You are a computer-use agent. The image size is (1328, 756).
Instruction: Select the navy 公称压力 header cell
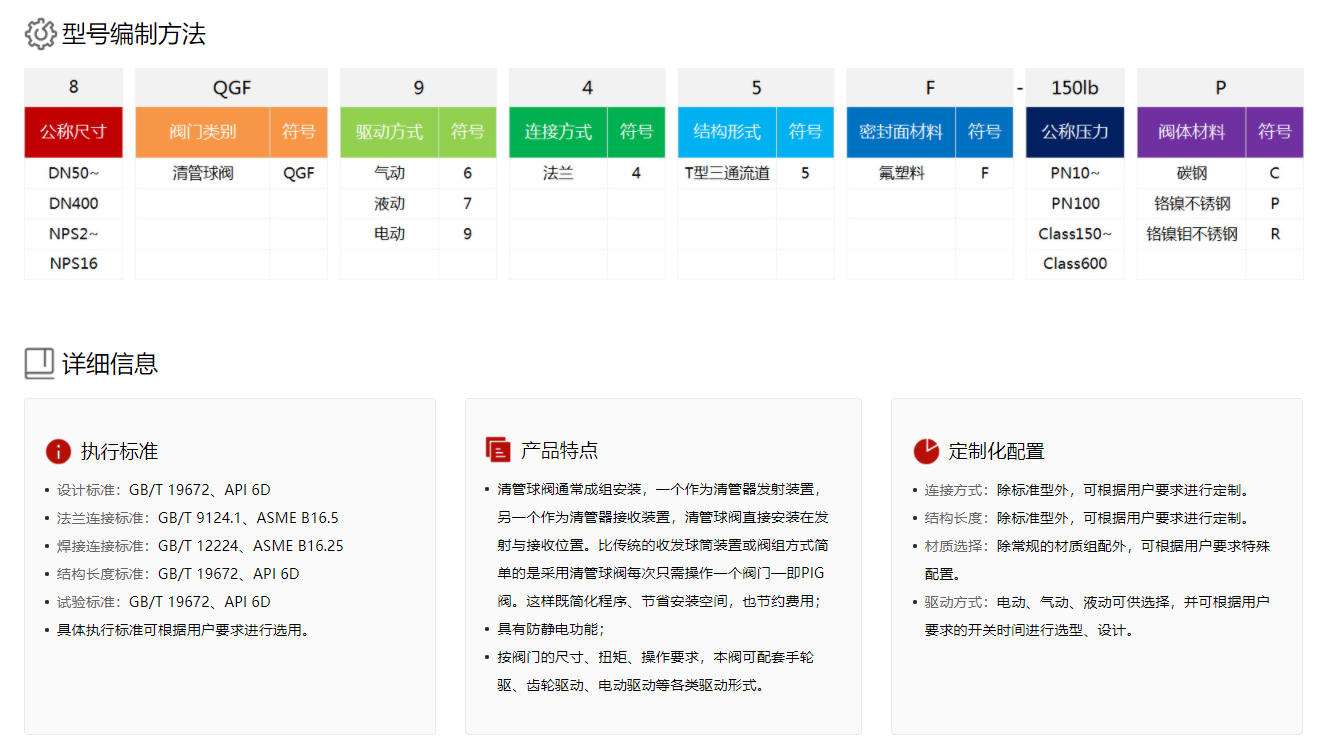(x=1075, y=132)
